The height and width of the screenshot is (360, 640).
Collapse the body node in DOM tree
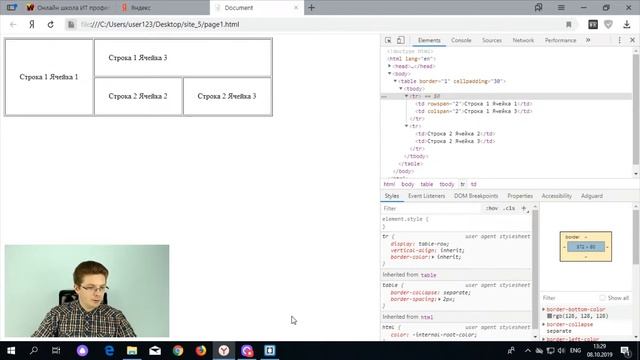(x=389, y=73)
